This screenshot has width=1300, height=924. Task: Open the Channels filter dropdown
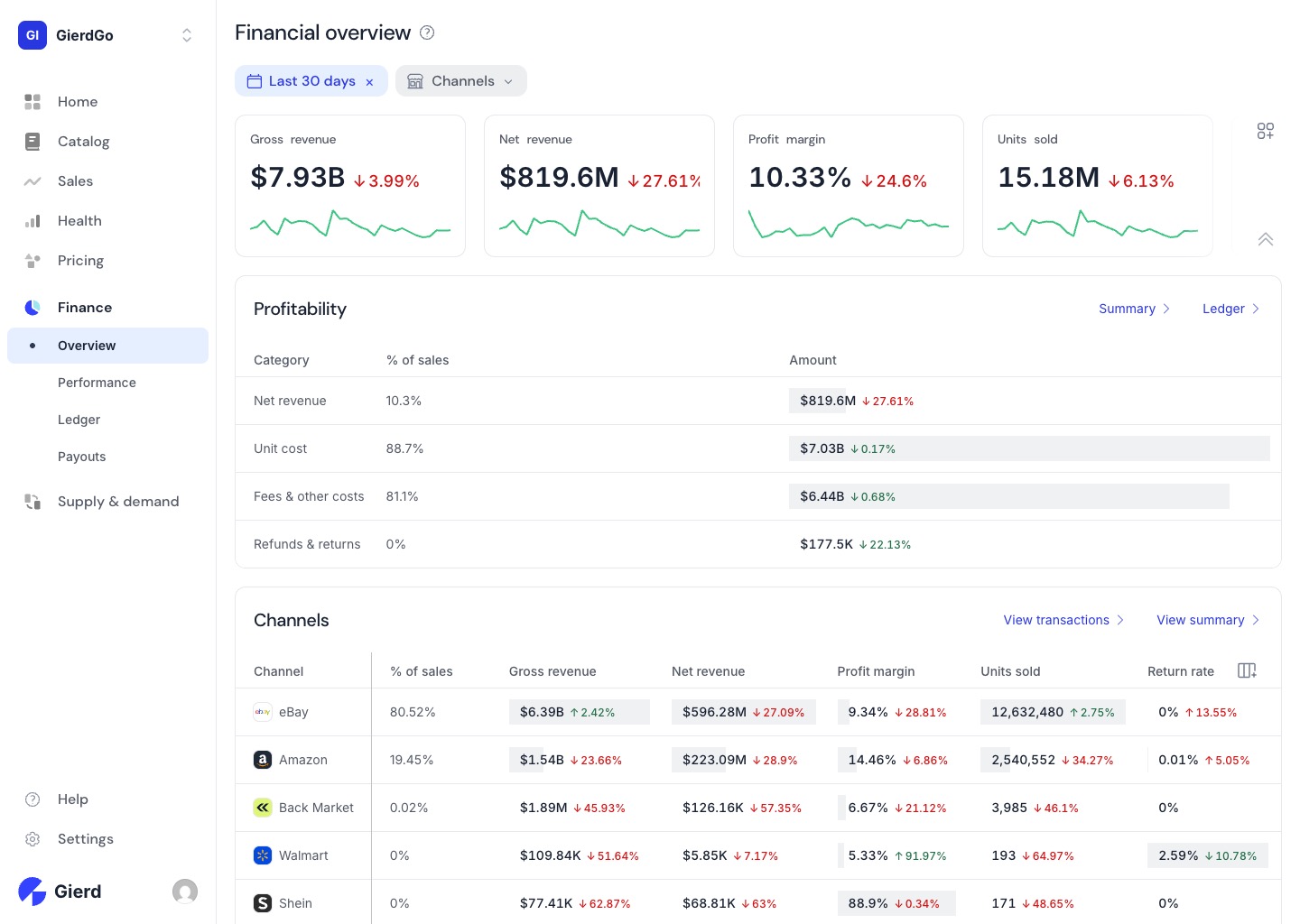[x=461, y=81]
